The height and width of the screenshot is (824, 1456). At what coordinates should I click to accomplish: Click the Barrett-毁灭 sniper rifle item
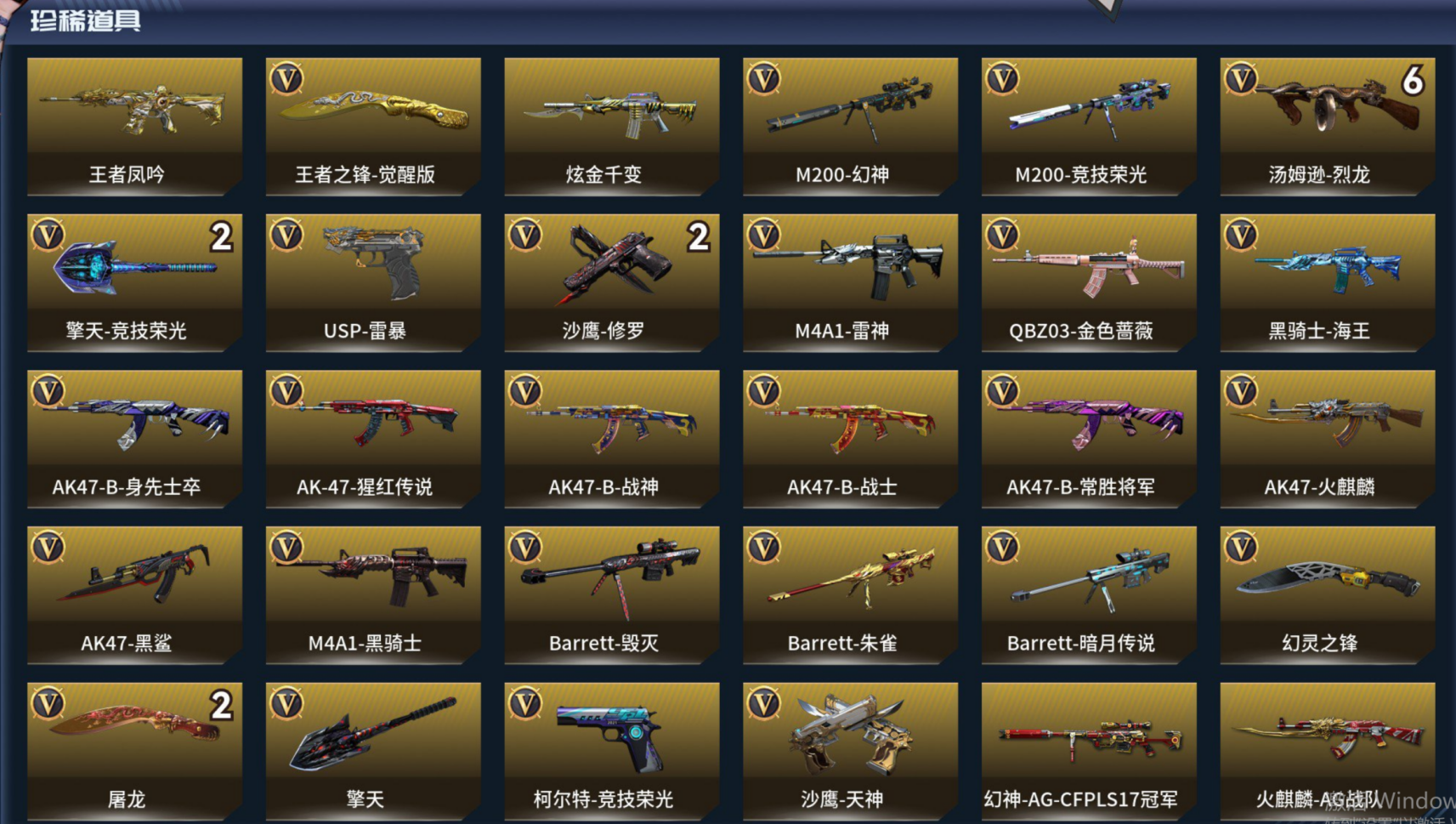click(x=612, y=595)
